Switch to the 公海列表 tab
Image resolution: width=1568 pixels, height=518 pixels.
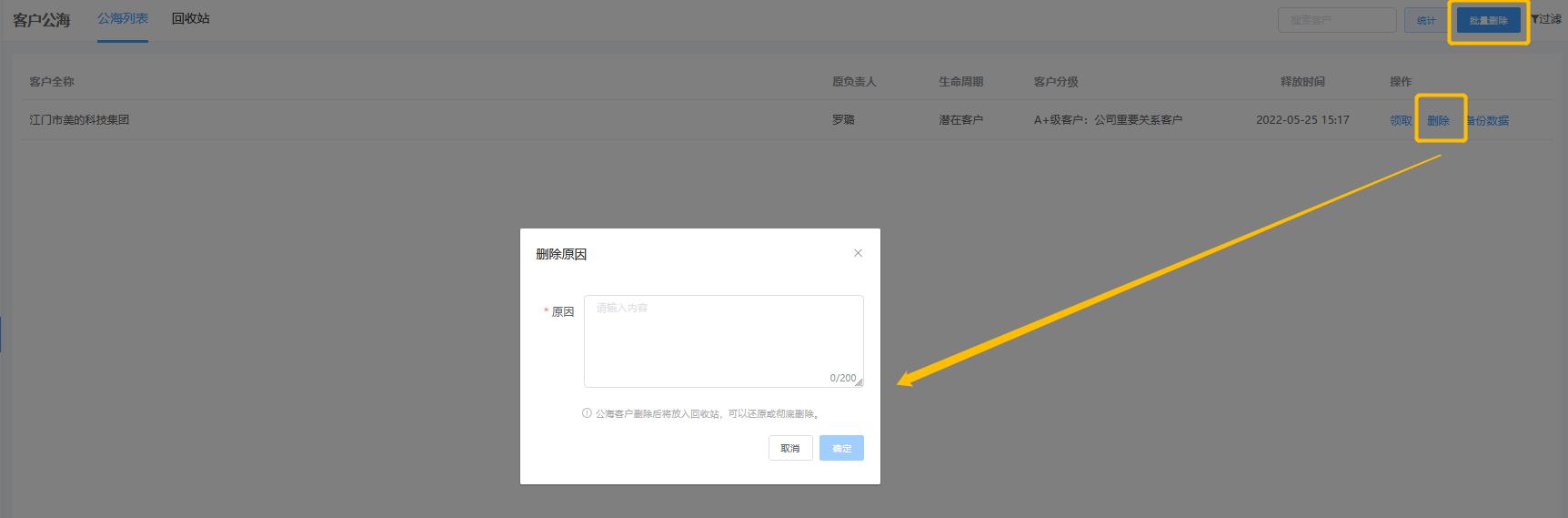(x=123, y=18)
